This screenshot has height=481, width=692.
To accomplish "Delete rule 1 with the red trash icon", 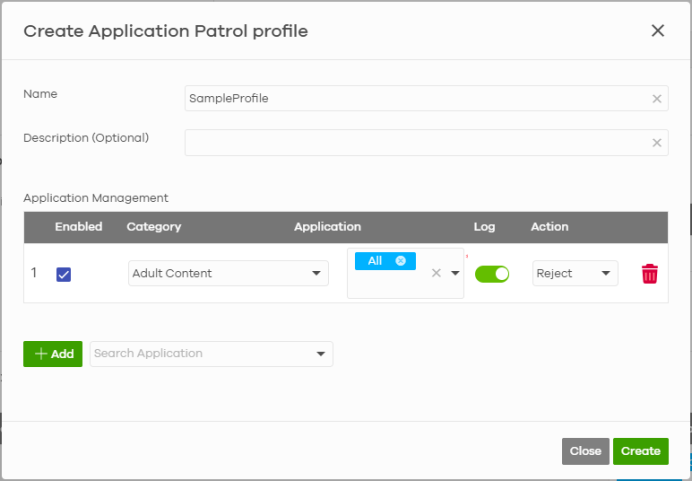I will click(649, 274).
